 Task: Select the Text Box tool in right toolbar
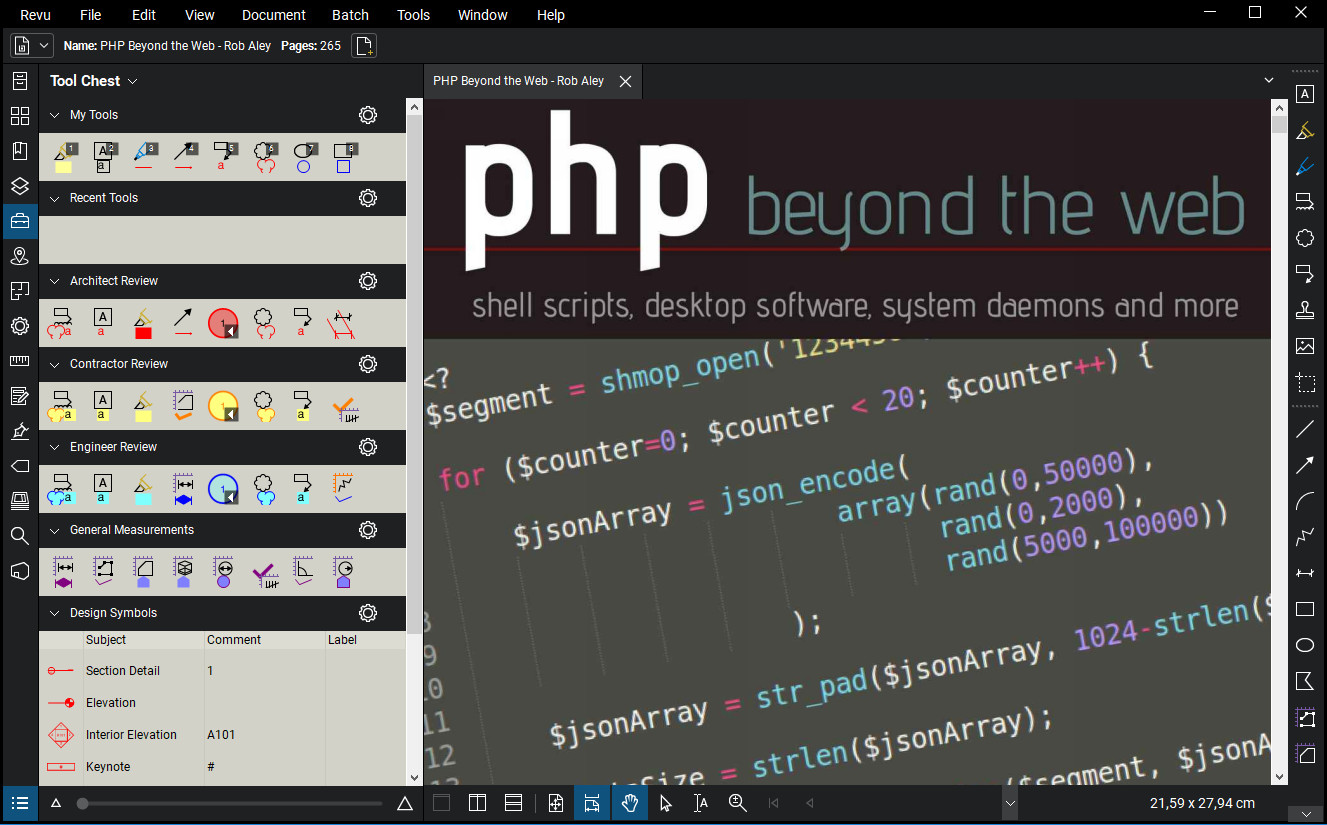point(1305,94)
